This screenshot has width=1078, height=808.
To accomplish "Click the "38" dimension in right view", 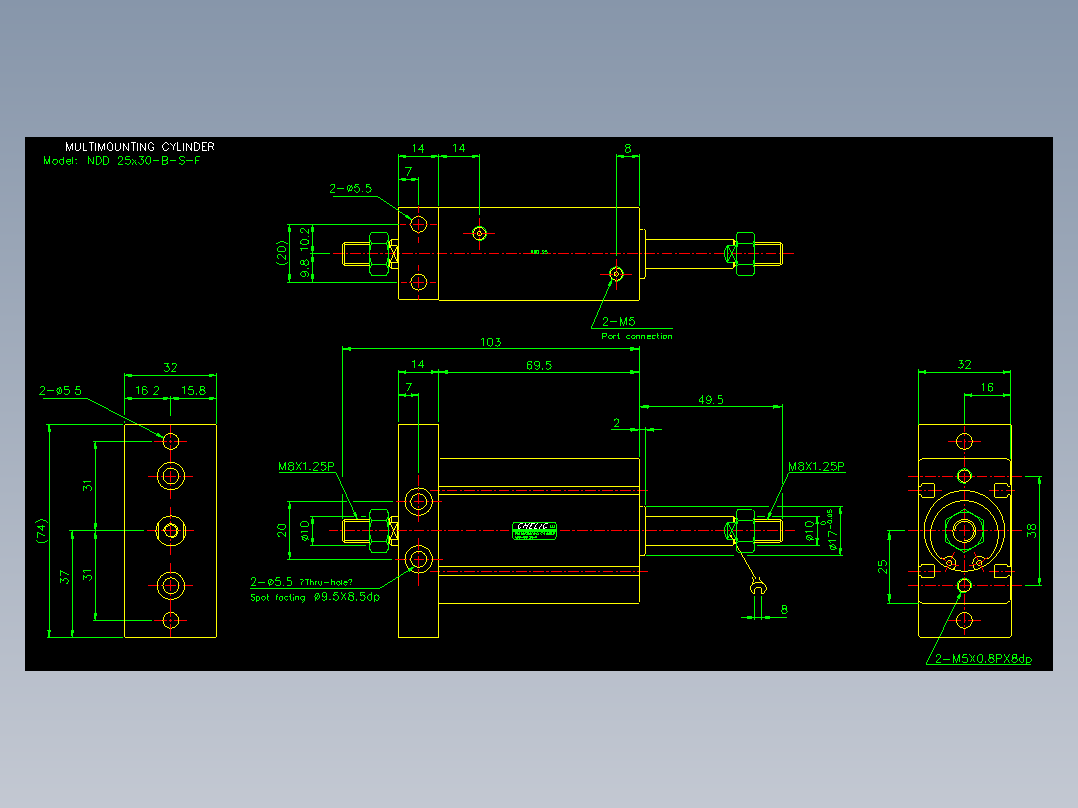I will point(1031,530).
